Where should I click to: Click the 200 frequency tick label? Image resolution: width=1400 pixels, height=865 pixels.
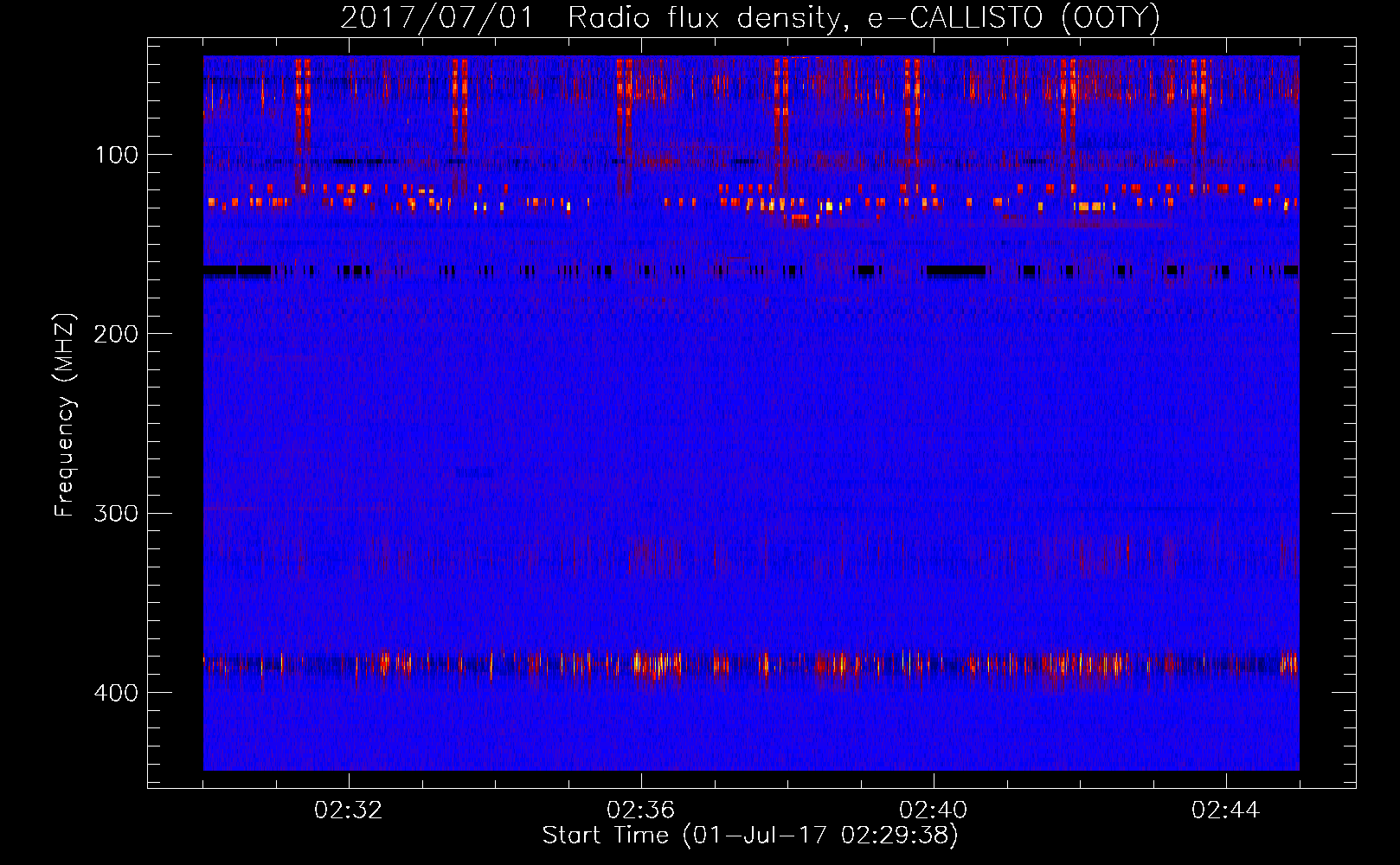116,334
